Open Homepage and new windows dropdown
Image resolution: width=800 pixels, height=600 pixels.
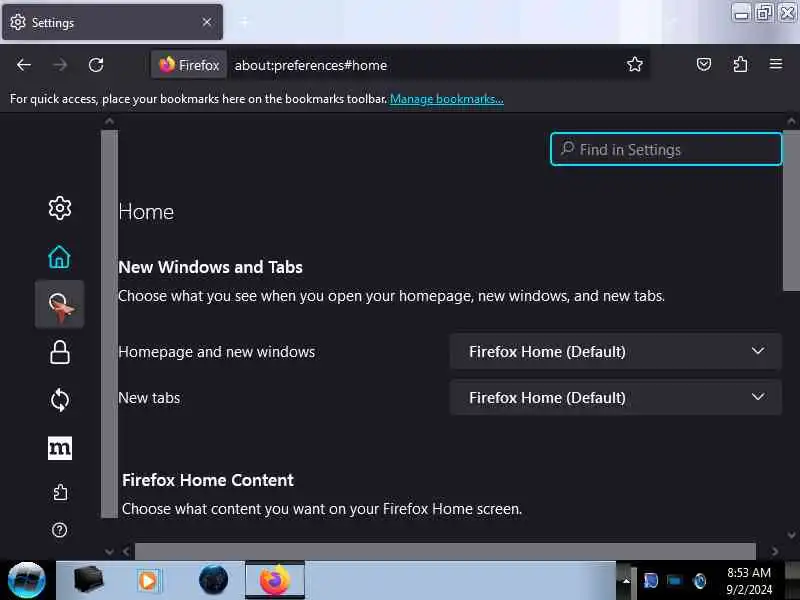click(615, 352)
